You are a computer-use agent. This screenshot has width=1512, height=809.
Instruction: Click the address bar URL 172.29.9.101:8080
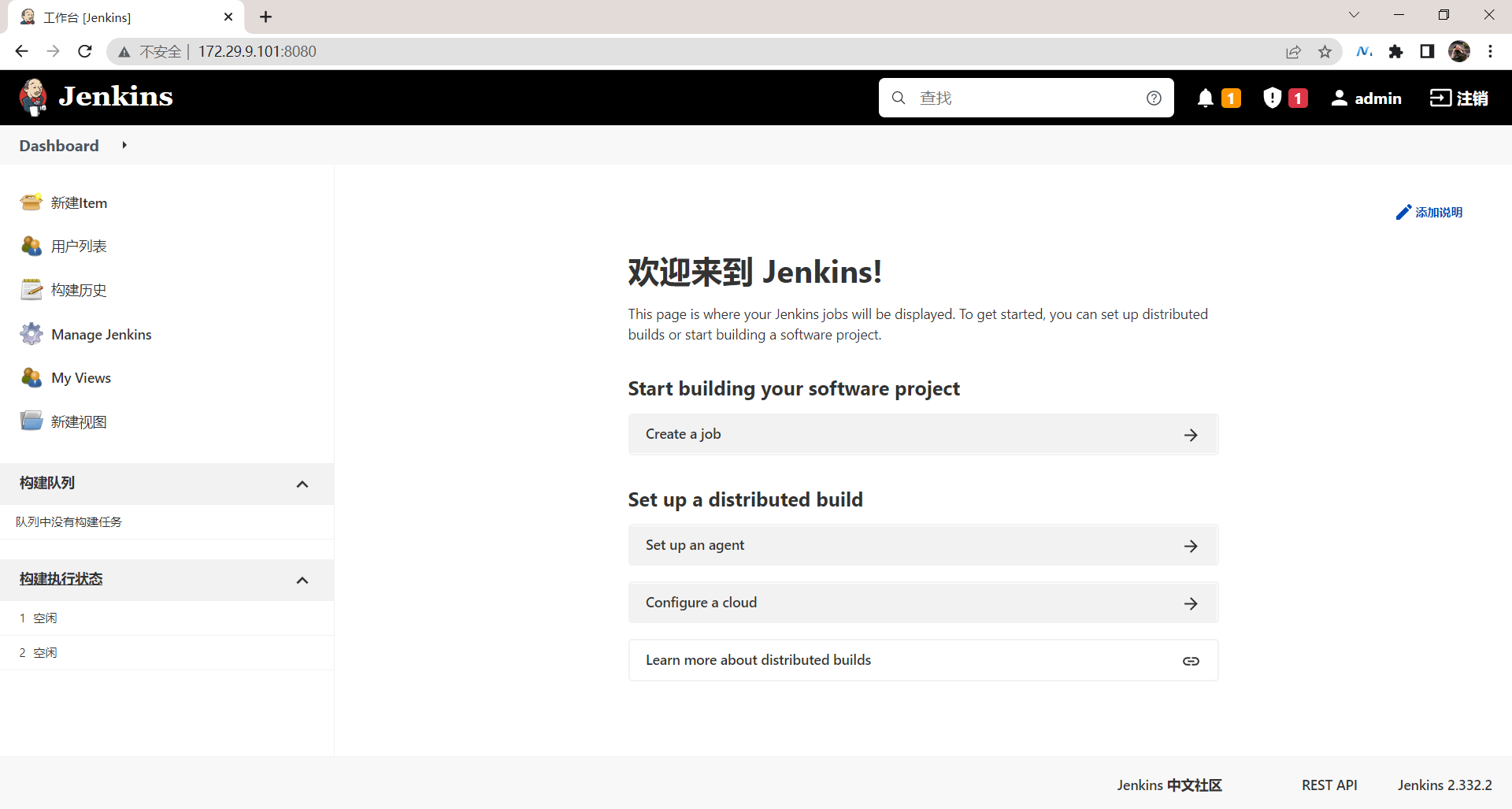(258, 51)
